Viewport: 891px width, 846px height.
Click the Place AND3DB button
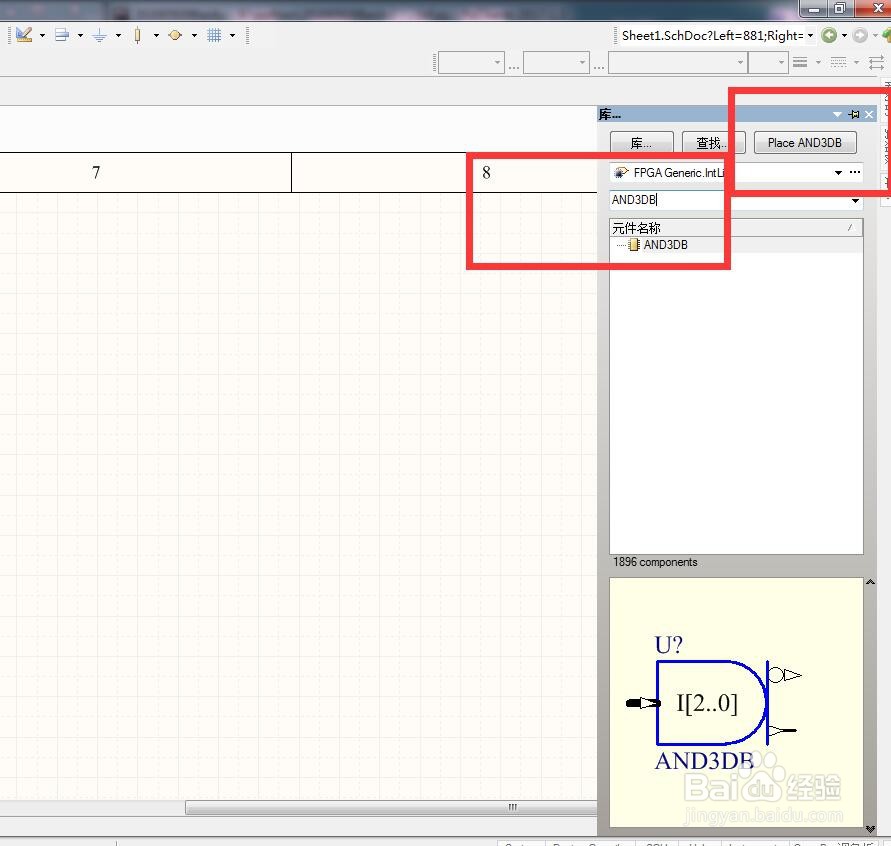(805, 143)
